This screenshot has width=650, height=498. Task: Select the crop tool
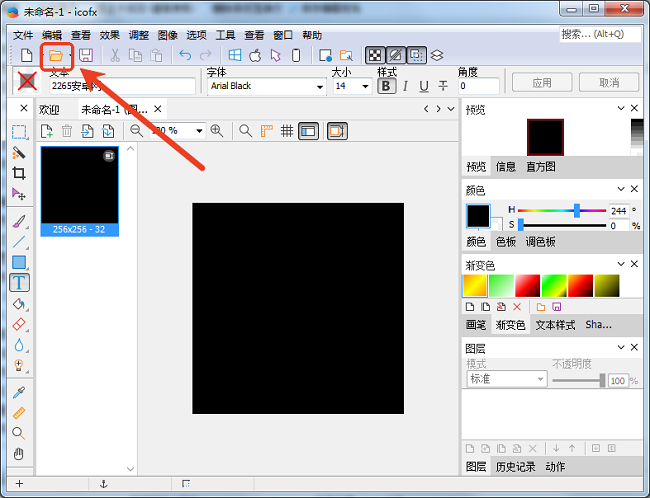pos(19,173)
